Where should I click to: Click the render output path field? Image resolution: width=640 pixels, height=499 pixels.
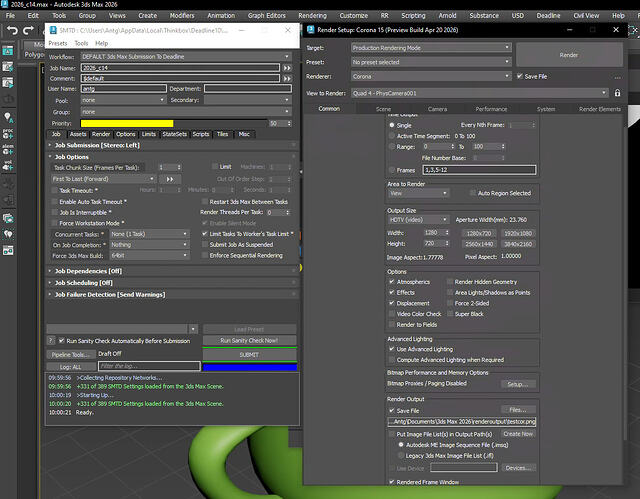tap(462, 421)
